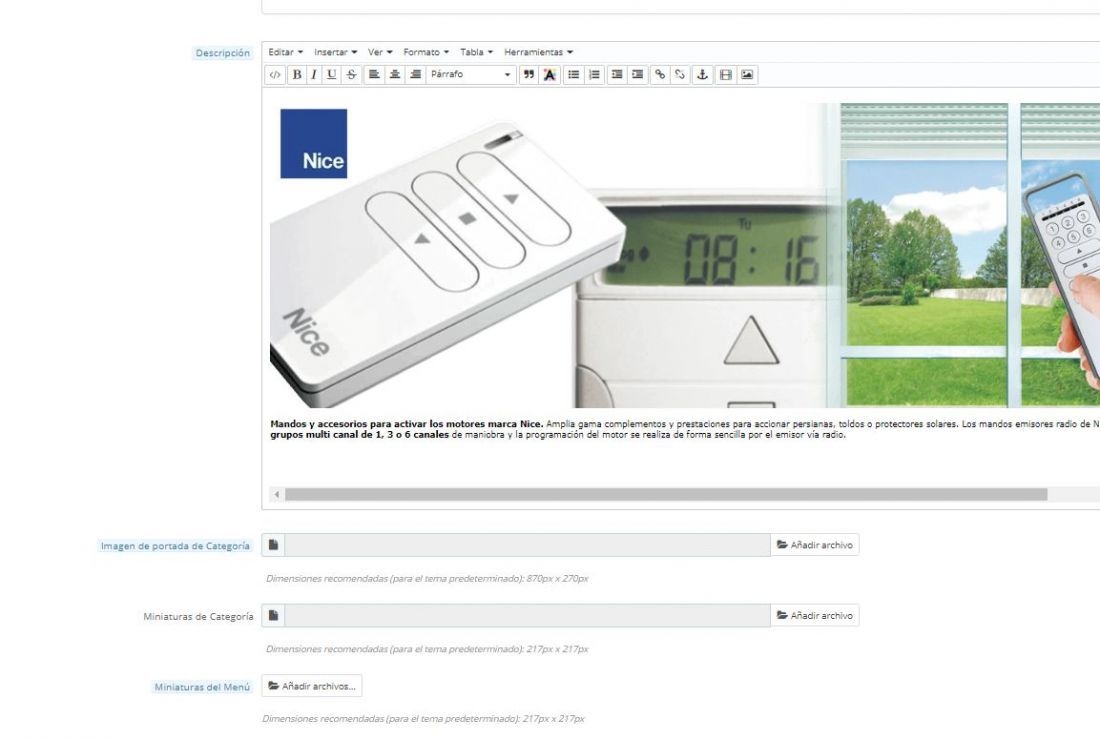Click the Imagen de portada de Categoría label

tap(175, 546)
